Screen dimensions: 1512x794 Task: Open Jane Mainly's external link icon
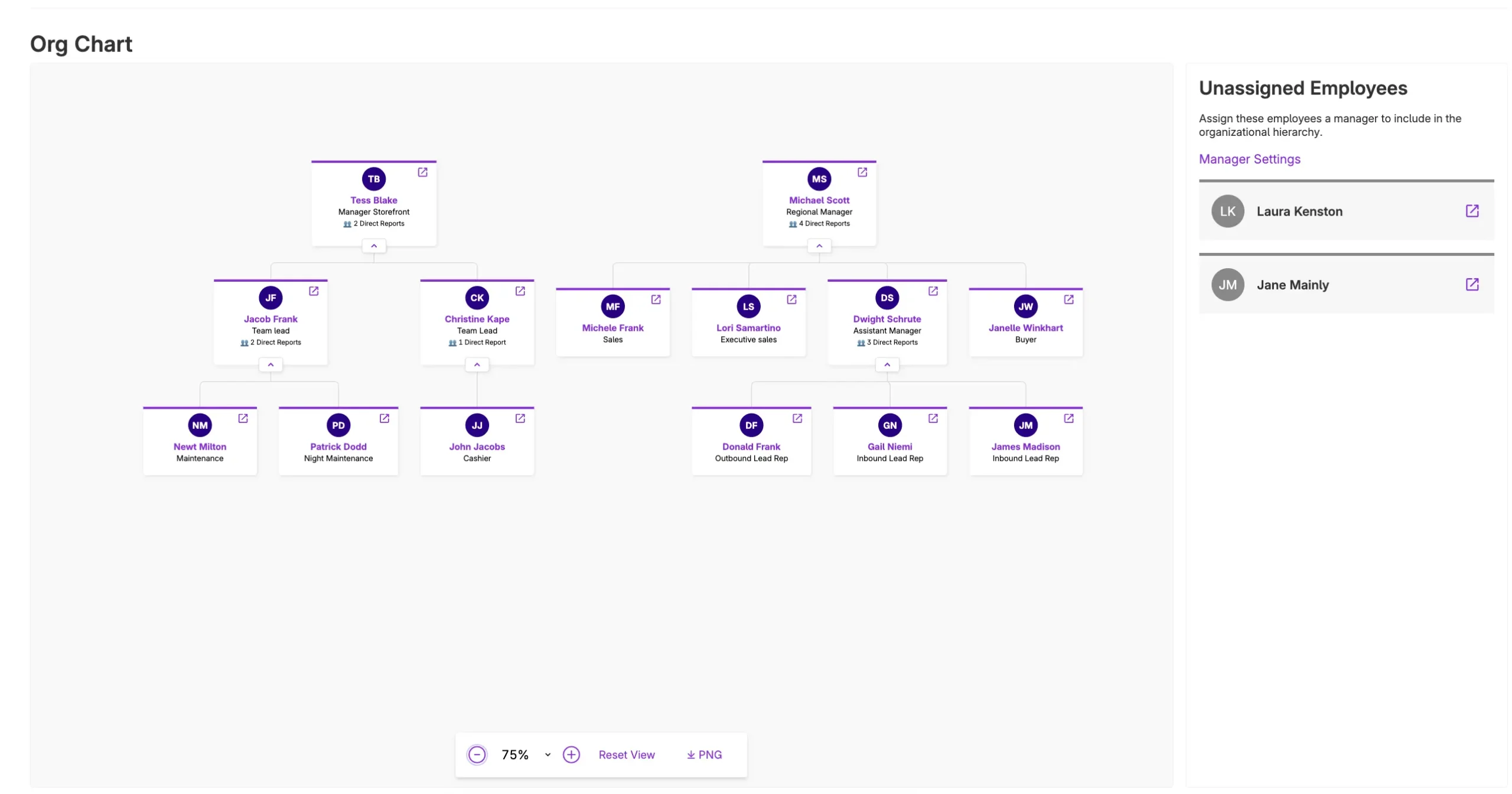1472,284
